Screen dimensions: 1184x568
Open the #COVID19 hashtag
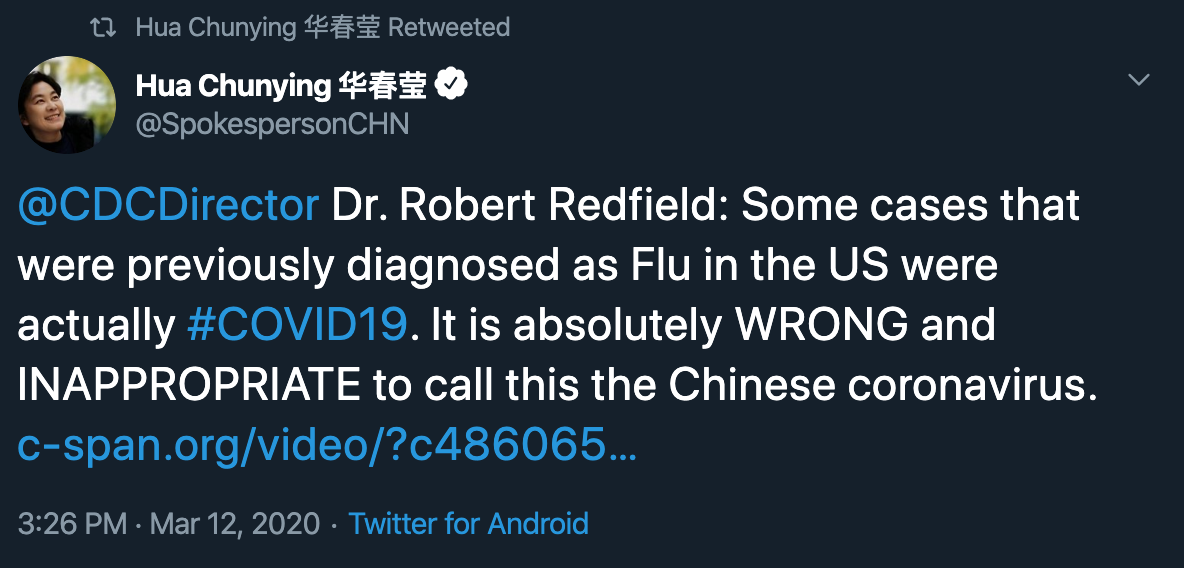pos(297,325)
